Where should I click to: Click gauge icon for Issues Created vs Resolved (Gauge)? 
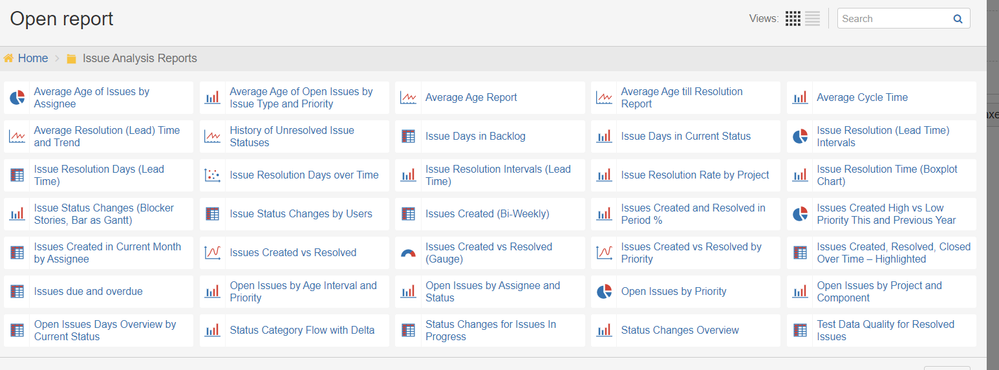pyautogui.click(x=408, y=253)
